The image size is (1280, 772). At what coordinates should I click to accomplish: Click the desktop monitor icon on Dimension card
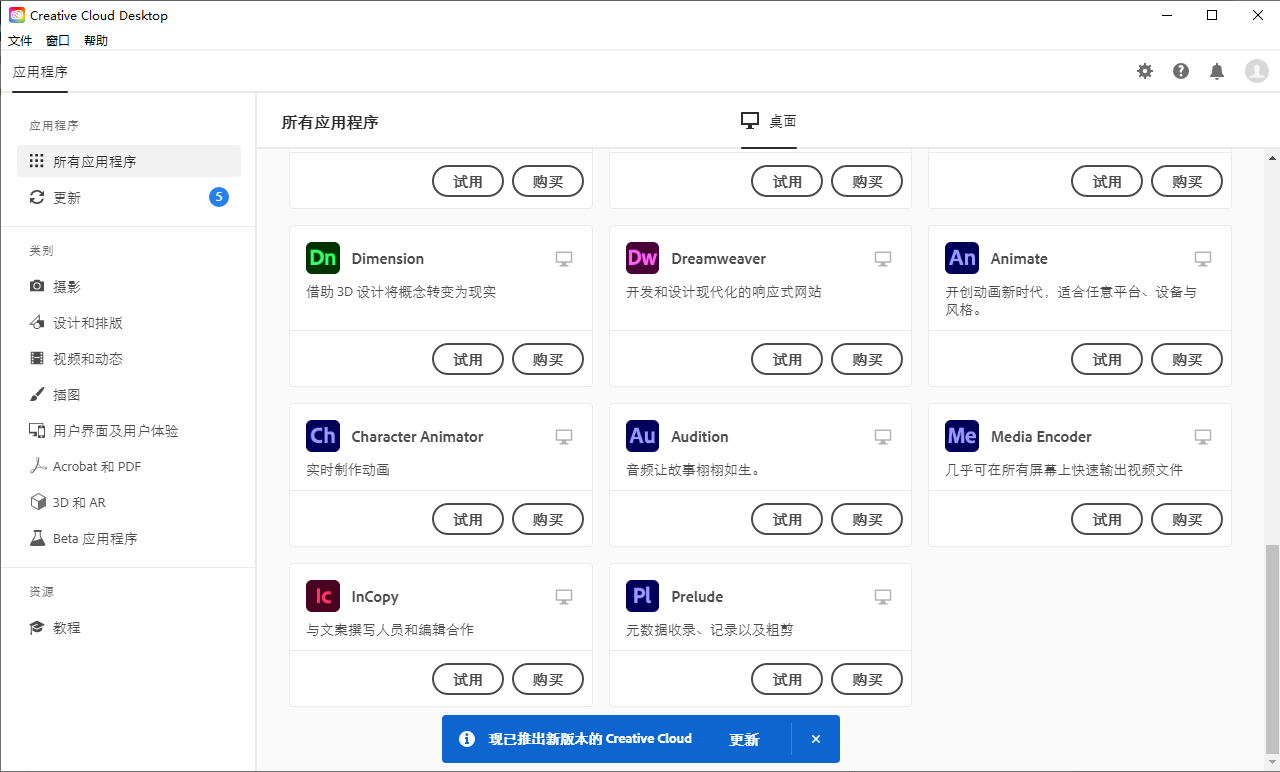click(564, 259)
